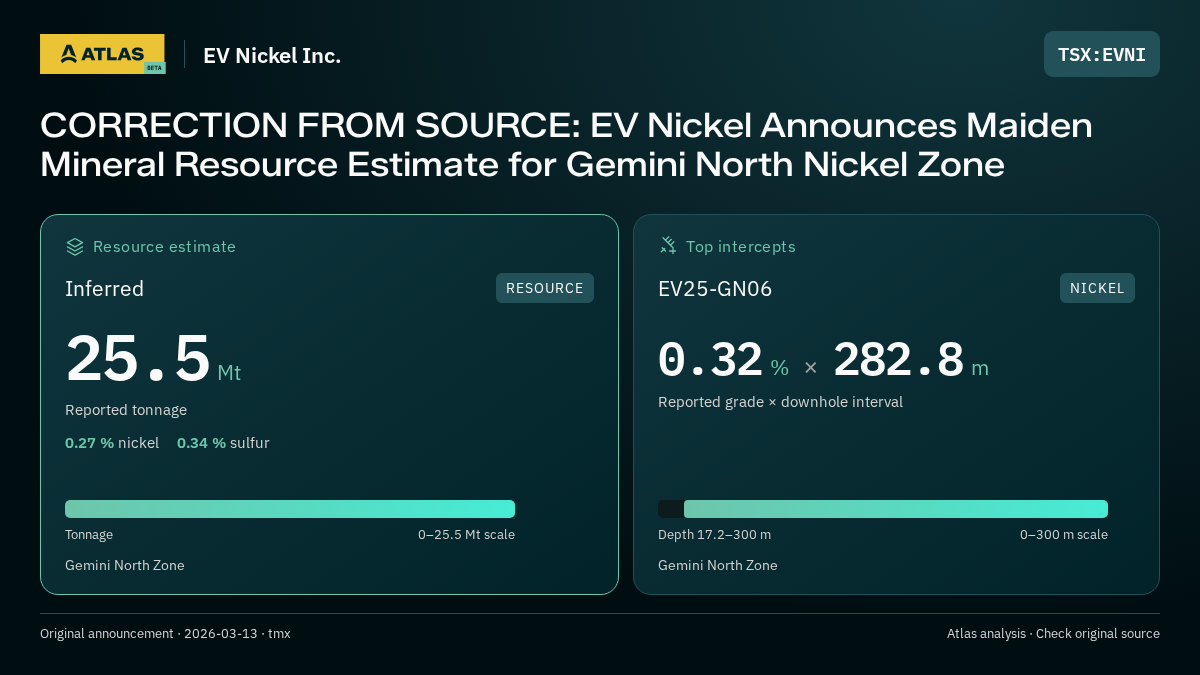Click the 'Tonnage' bar label
This screenshot has height=675, width=1200.
coord(89,535)
